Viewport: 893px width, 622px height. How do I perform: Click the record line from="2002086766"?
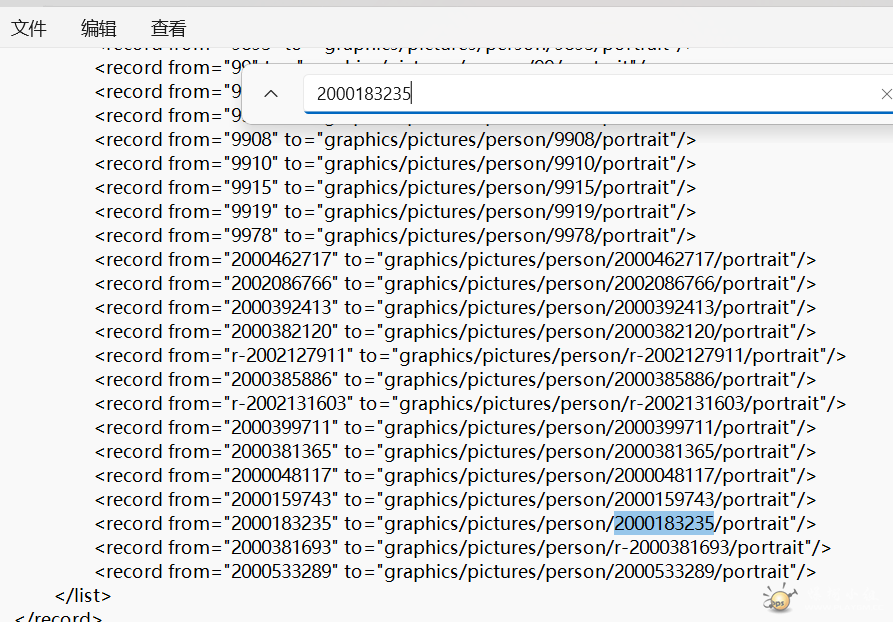click(x=456, y=284)
